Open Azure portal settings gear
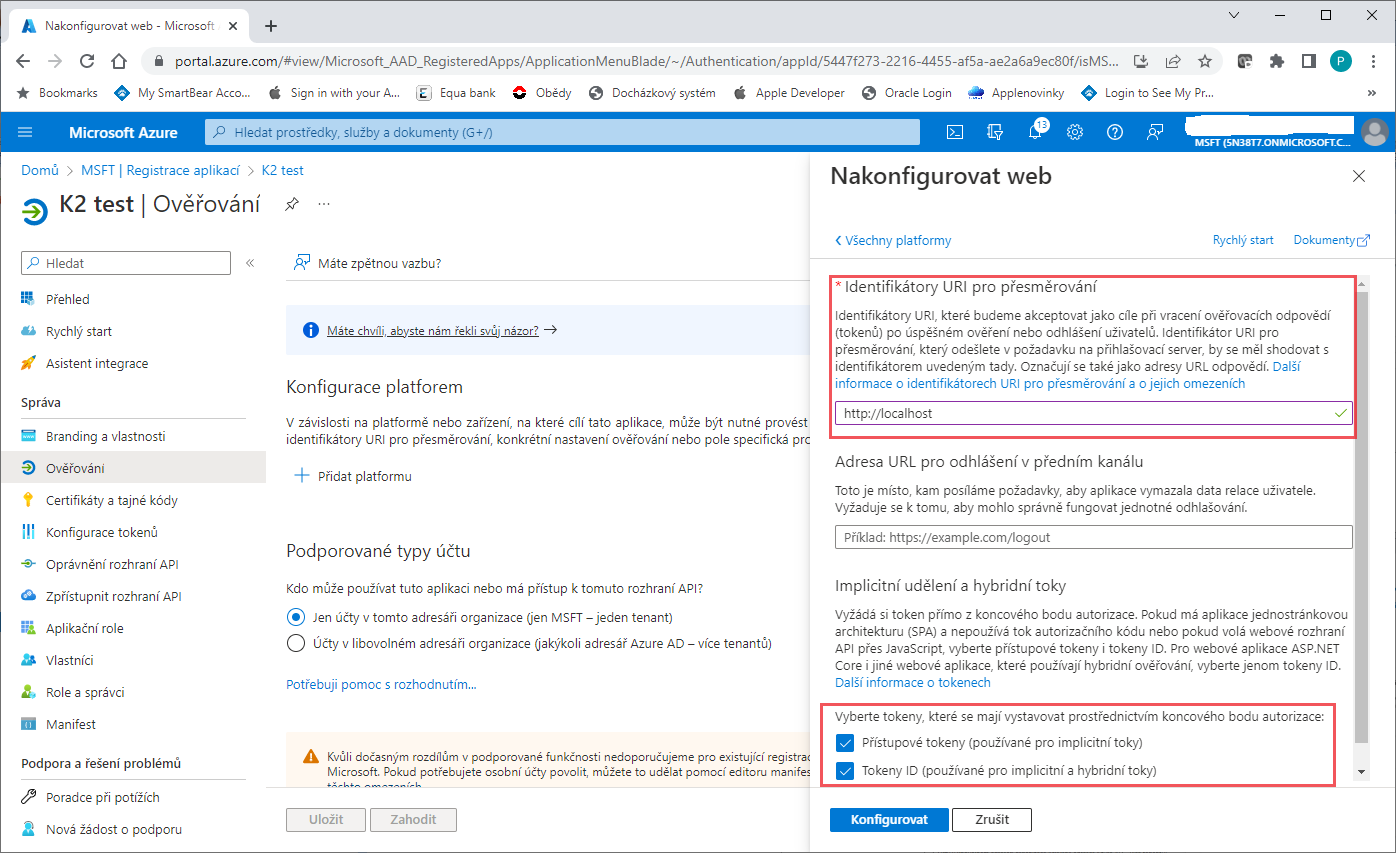Viewport: 1396px width, 853px height. (1075, 132)
